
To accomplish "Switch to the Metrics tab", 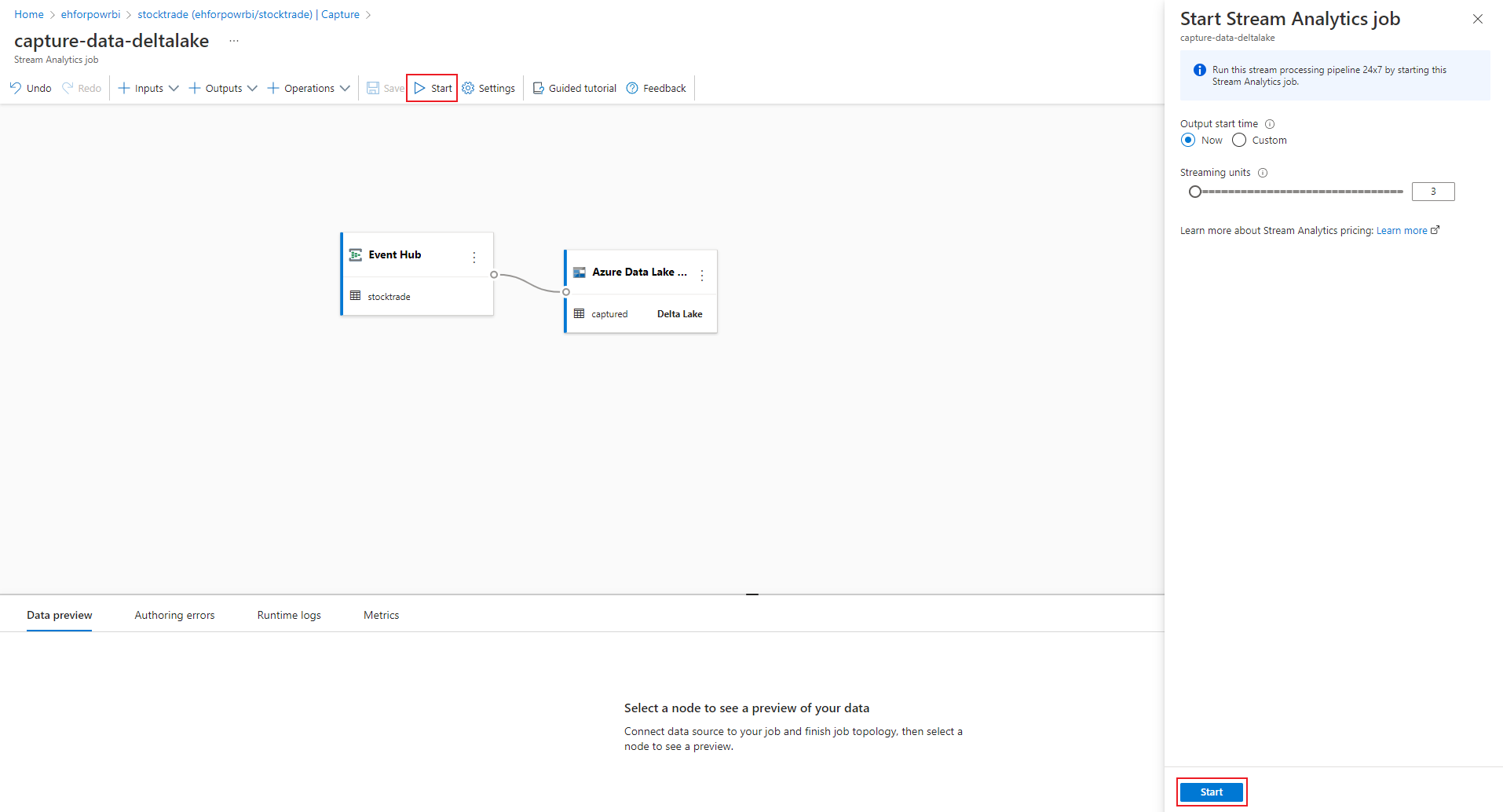I will point(382,615).
